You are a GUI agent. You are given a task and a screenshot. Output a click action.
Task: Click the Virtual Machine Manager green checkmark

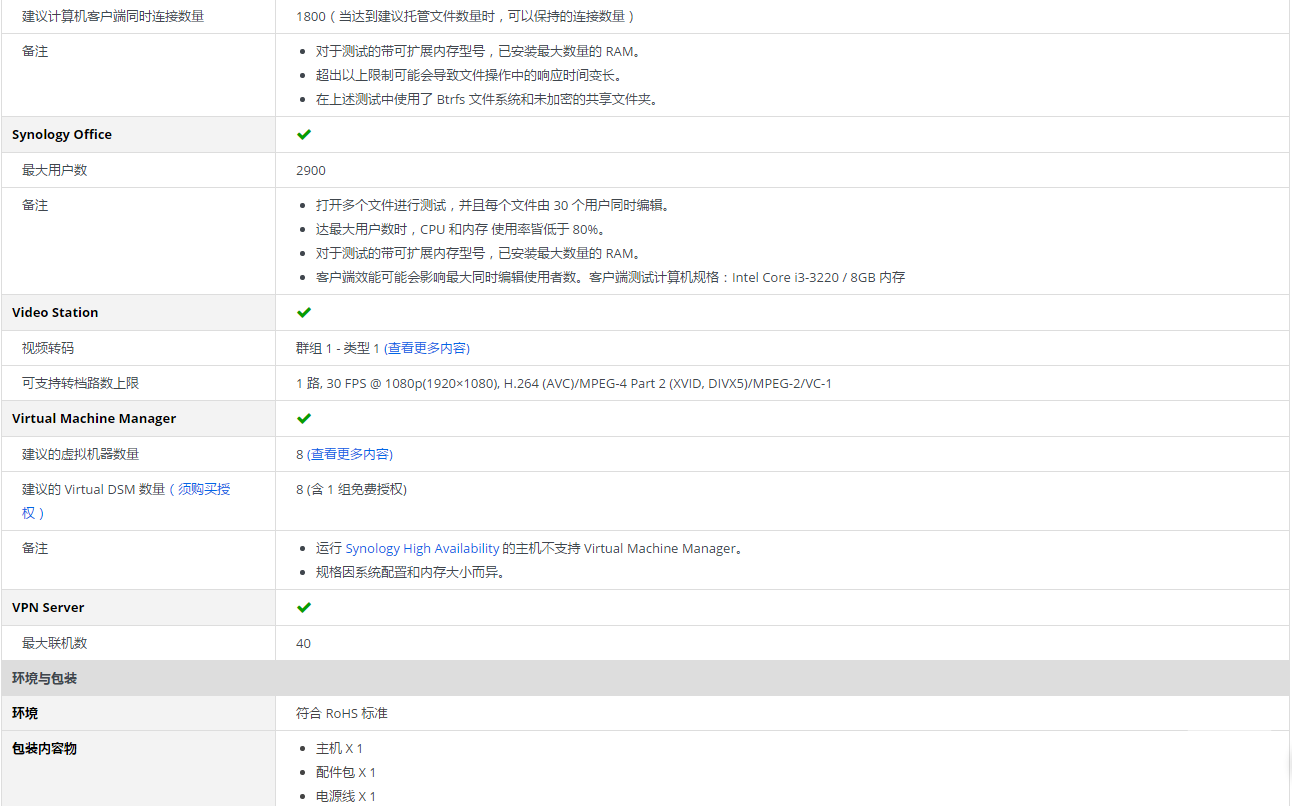click(304, 418)
